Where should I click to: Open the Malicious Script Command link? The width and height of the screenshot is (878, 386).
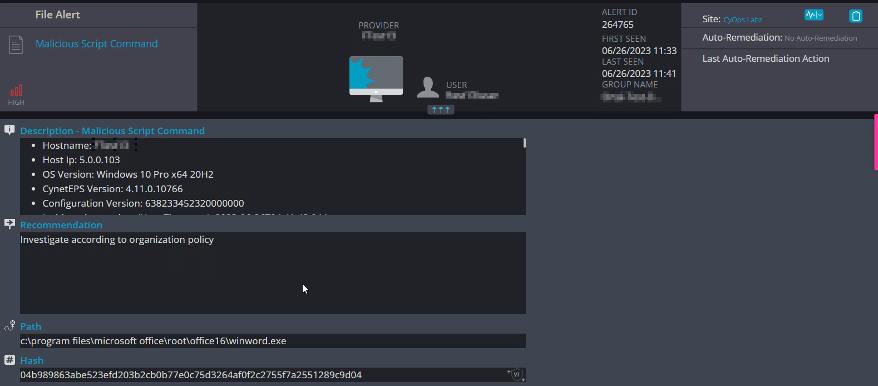96,44
